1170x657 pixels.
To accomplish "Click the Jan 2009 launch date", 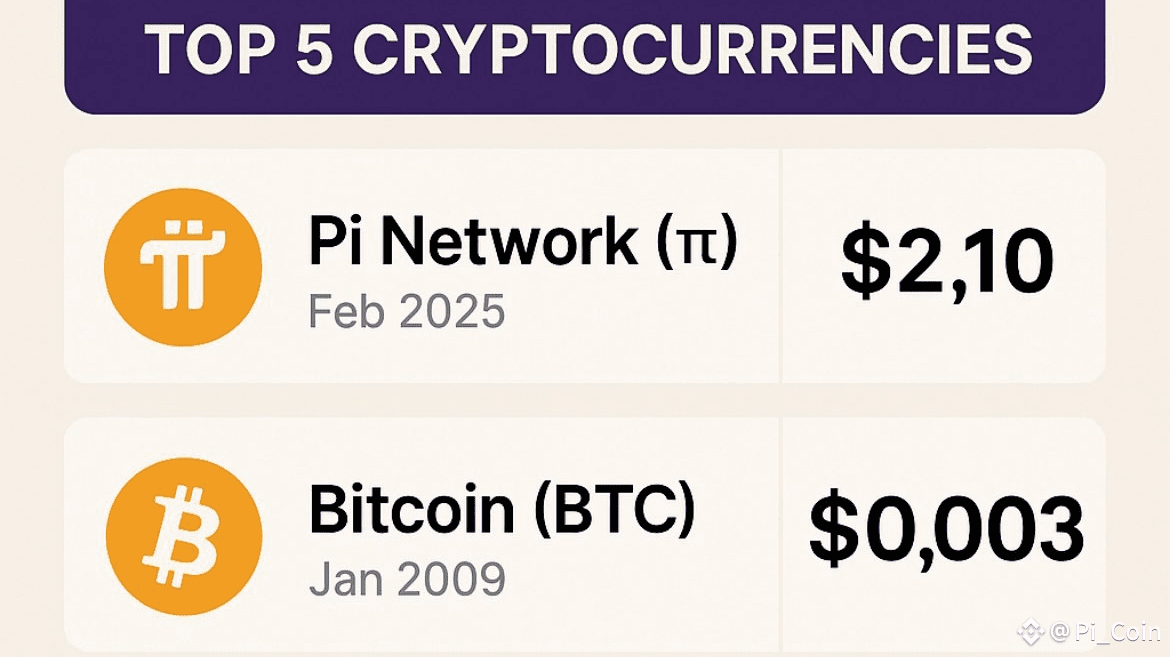I will tap(407, 579).
